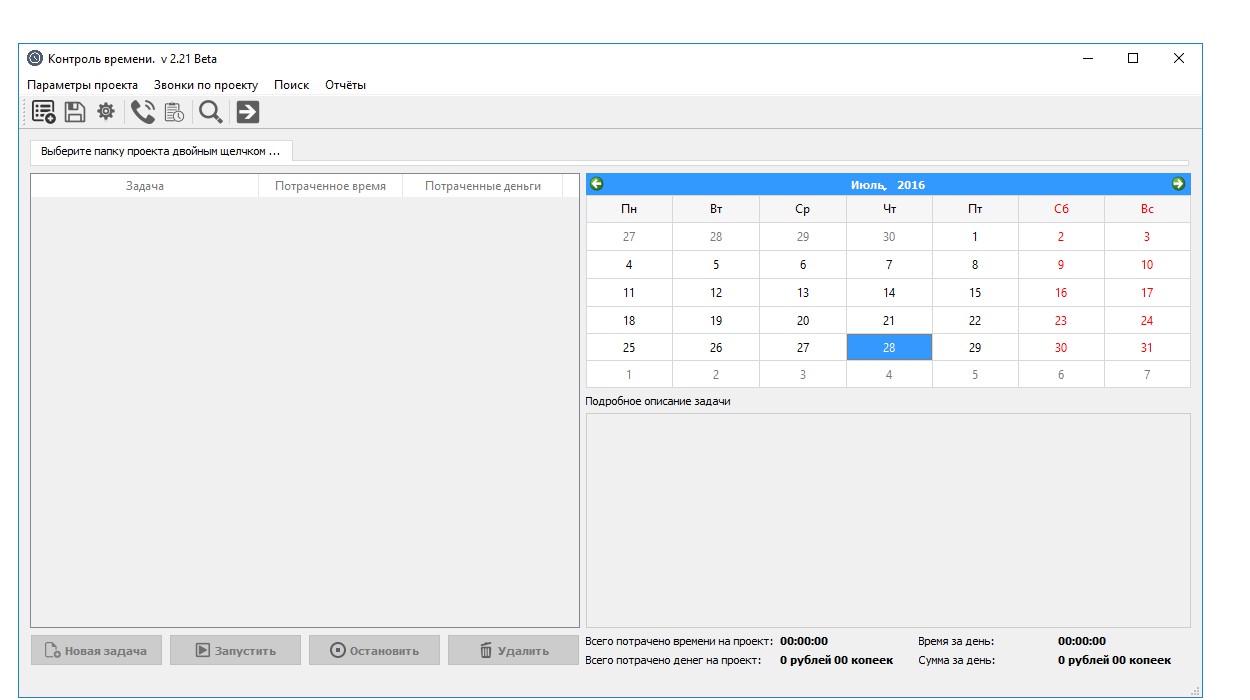Select July 26 in the calendar
Screen dimensions: 1250x700
(716, 348)
